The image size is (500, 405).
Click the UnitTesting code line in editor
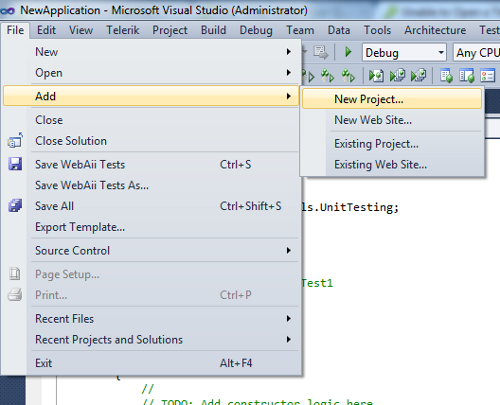[350, 207]
